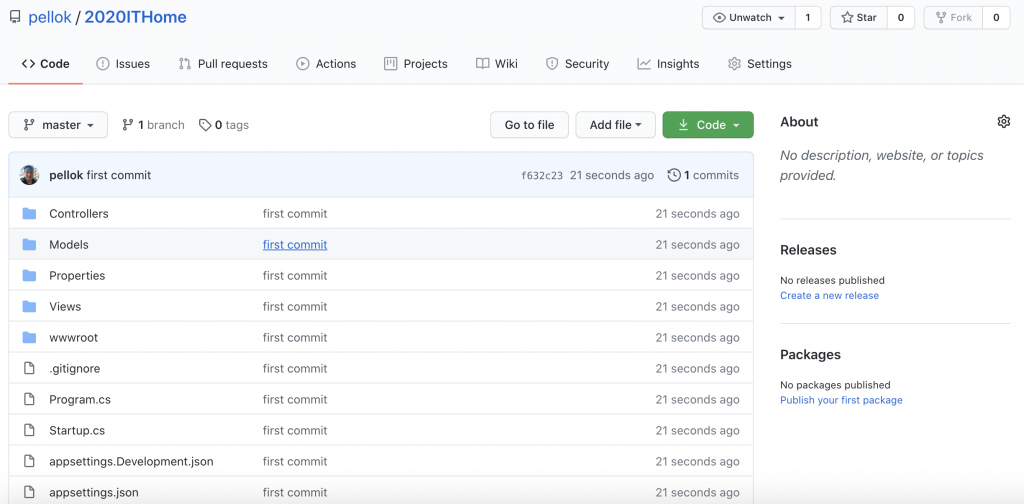Viewport: 1024px width, 504px height.
Task: Switch to the Issues tab
Action: coord(123,64)
